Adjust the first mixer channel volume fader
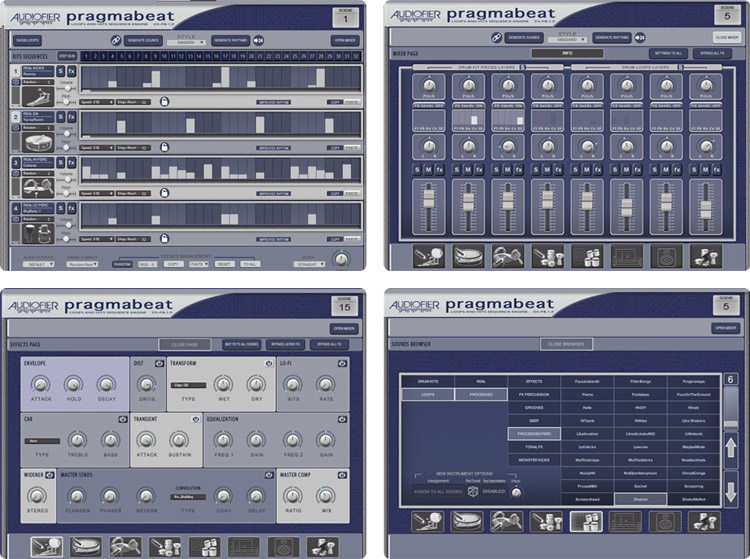The image size is (750, 559). pyautogui.click(x=429, y=198)
